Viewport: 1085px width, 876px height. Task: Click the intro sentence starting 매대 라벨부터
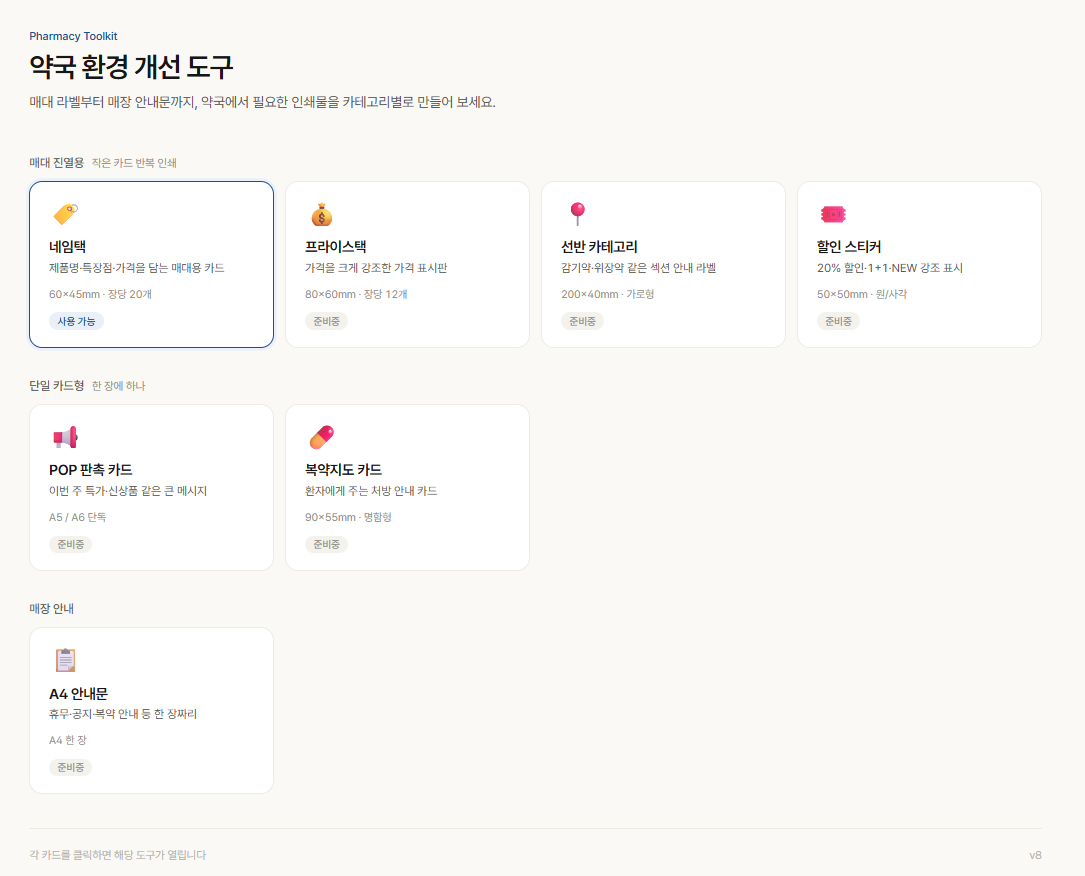[262, 102]
